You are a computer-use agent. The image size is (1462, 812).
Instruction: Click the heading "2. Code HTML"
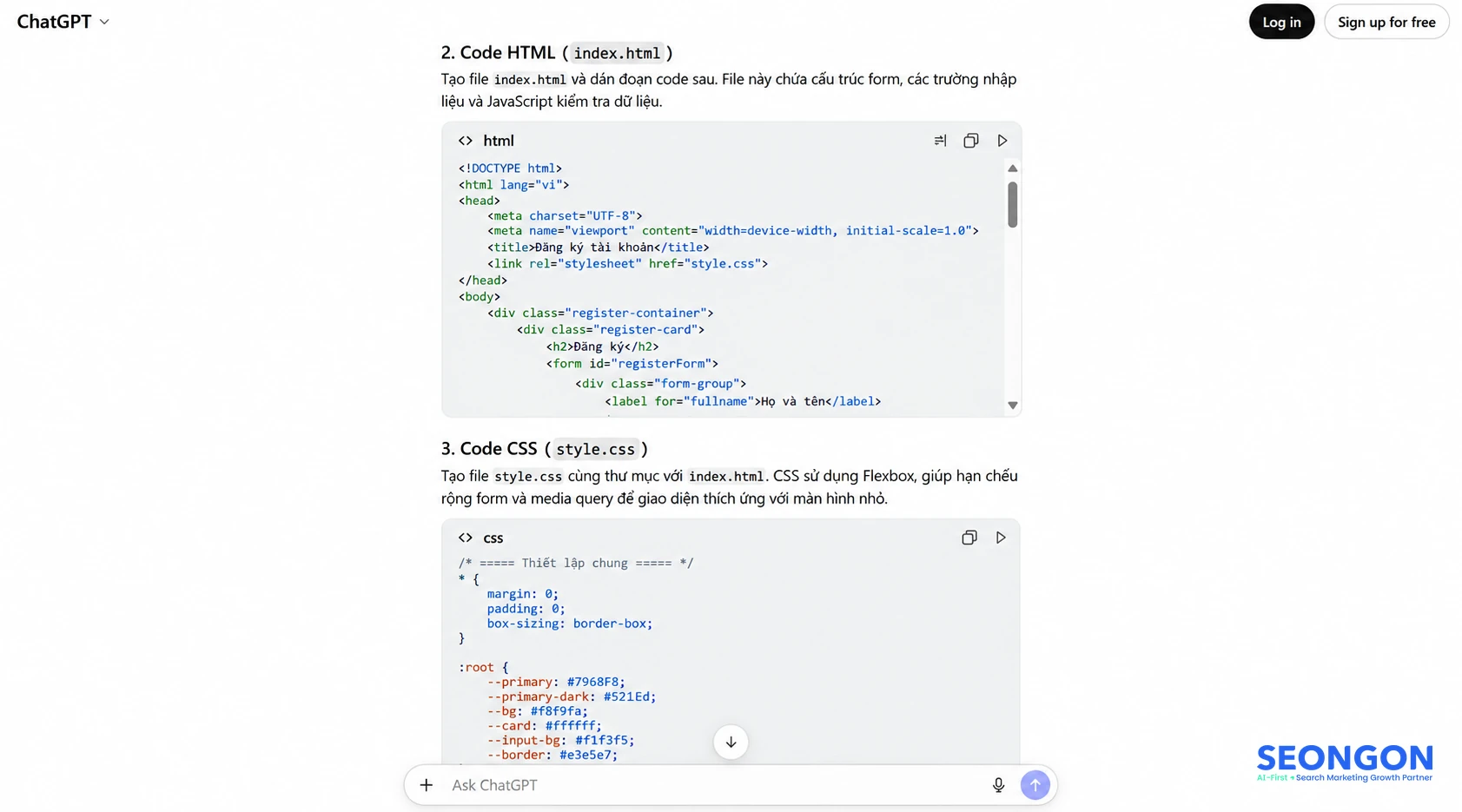(x=498, y=53)
